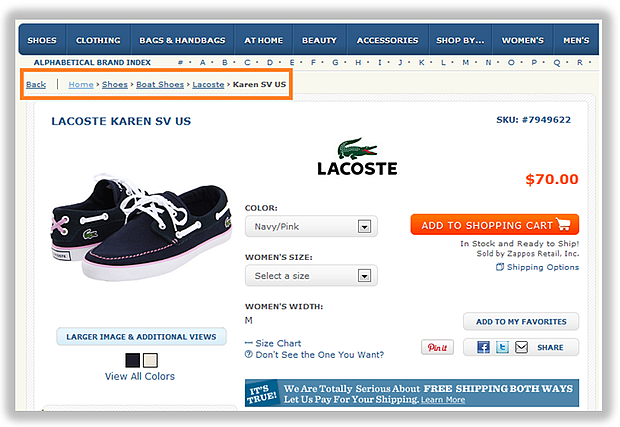Share the product via email icon
The height and width of the screenshot is (427, 620).
point(520,347)
